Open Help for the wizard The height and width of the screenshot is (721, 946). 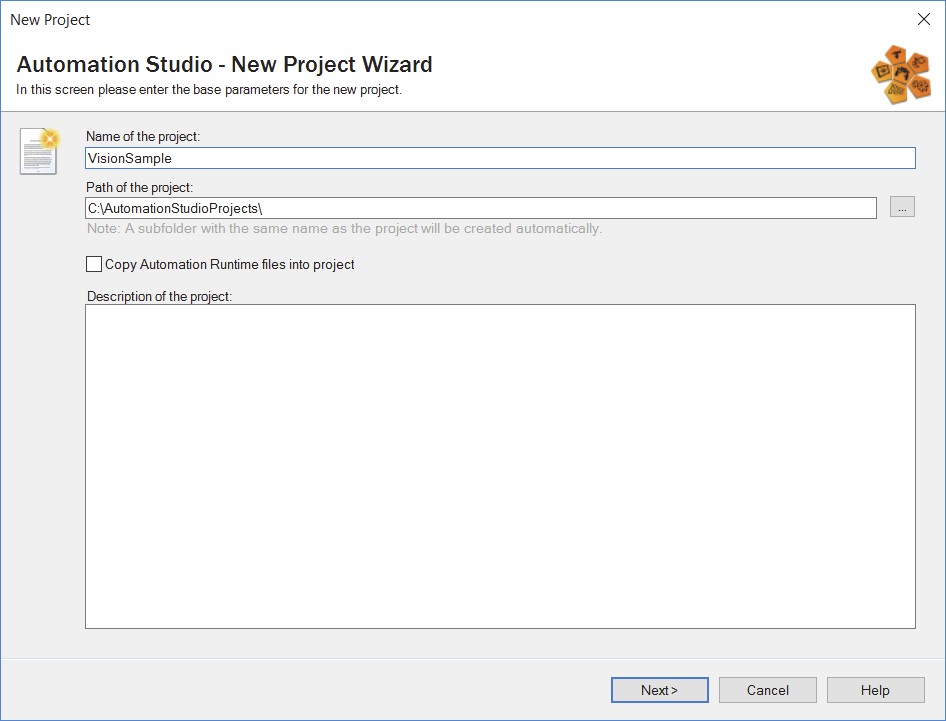point(875,690)
